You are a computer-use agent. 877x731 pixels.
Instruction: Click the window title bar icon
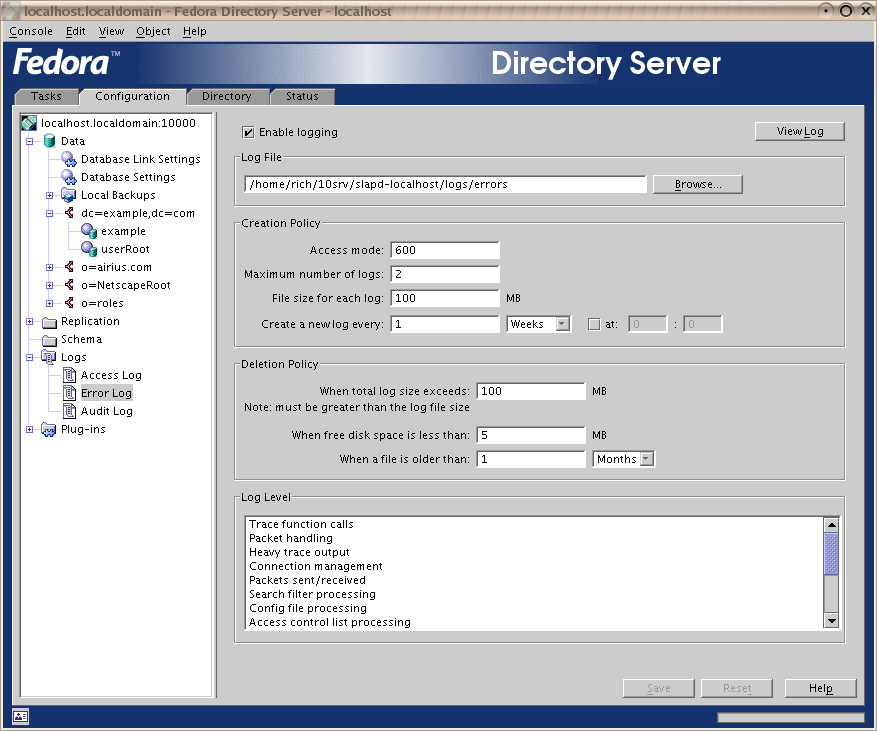[x=12, y=11]
